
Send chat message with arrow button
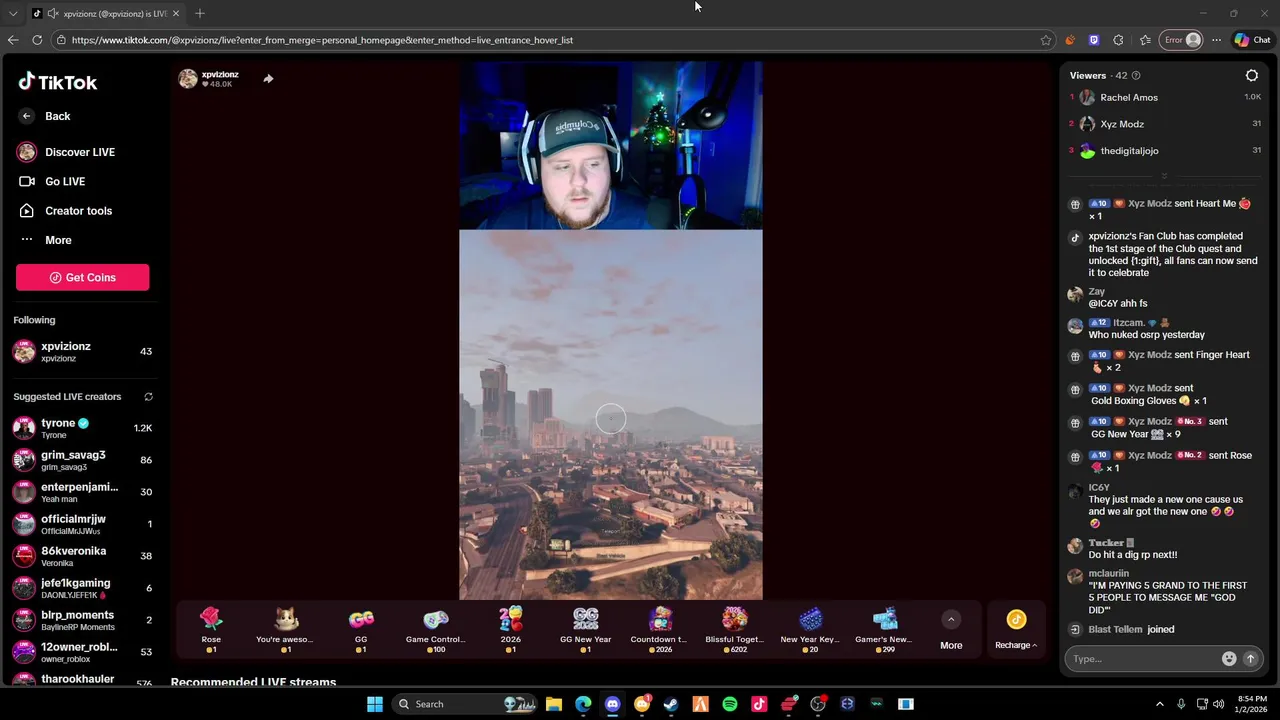point(1249,659)
